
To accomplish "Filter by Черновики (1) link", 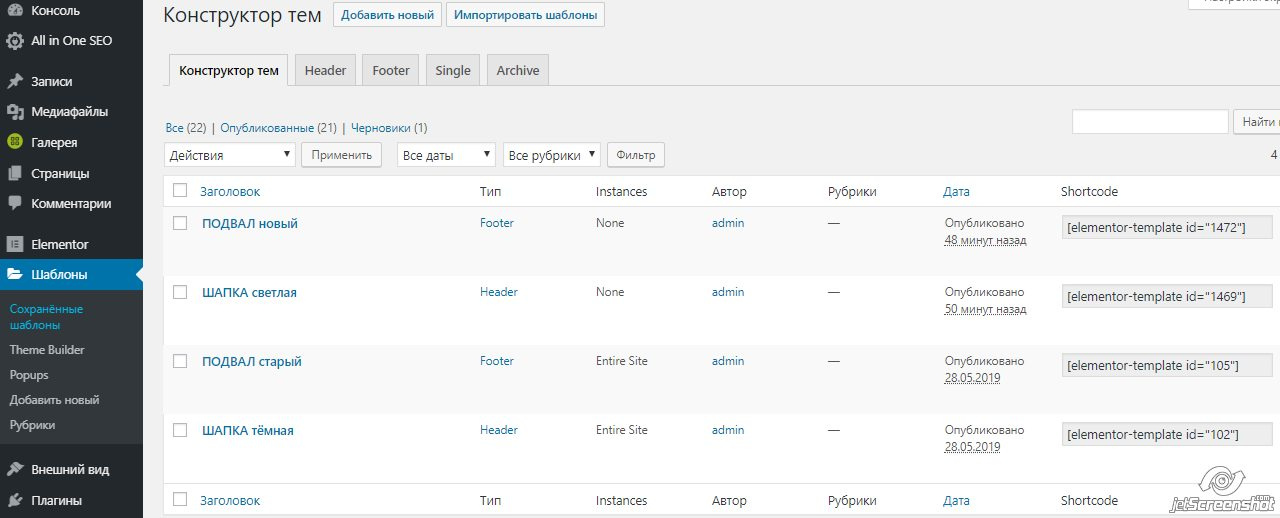I will [389, 128].
